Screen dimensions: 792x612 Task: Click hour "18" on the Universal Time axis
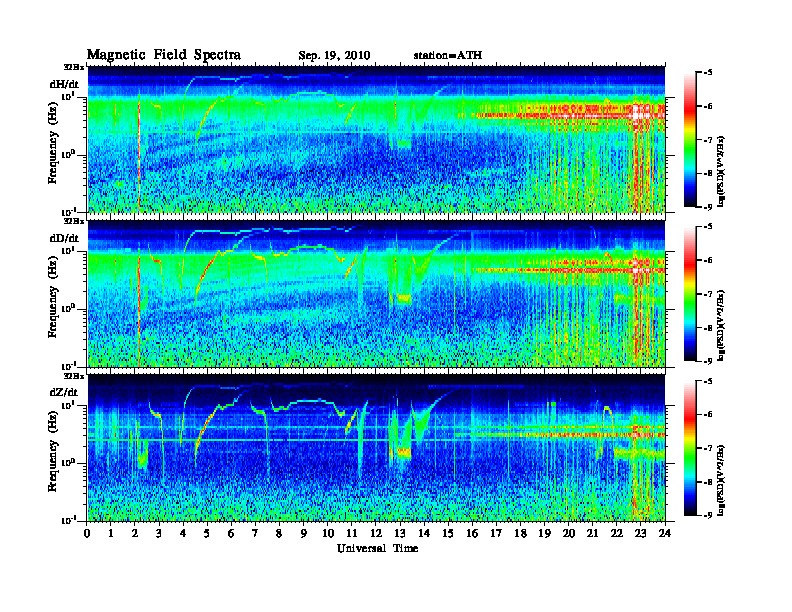pos(521,533)
